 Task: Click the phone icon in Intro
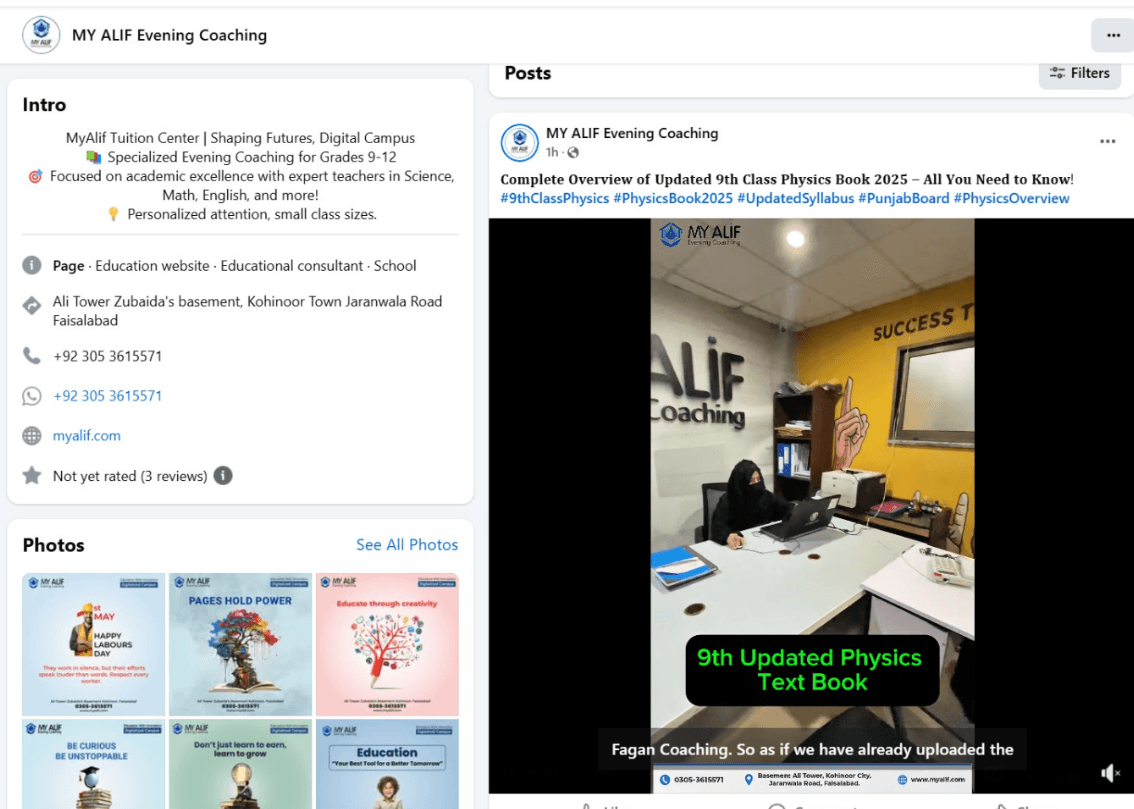(x=32, y=356)
